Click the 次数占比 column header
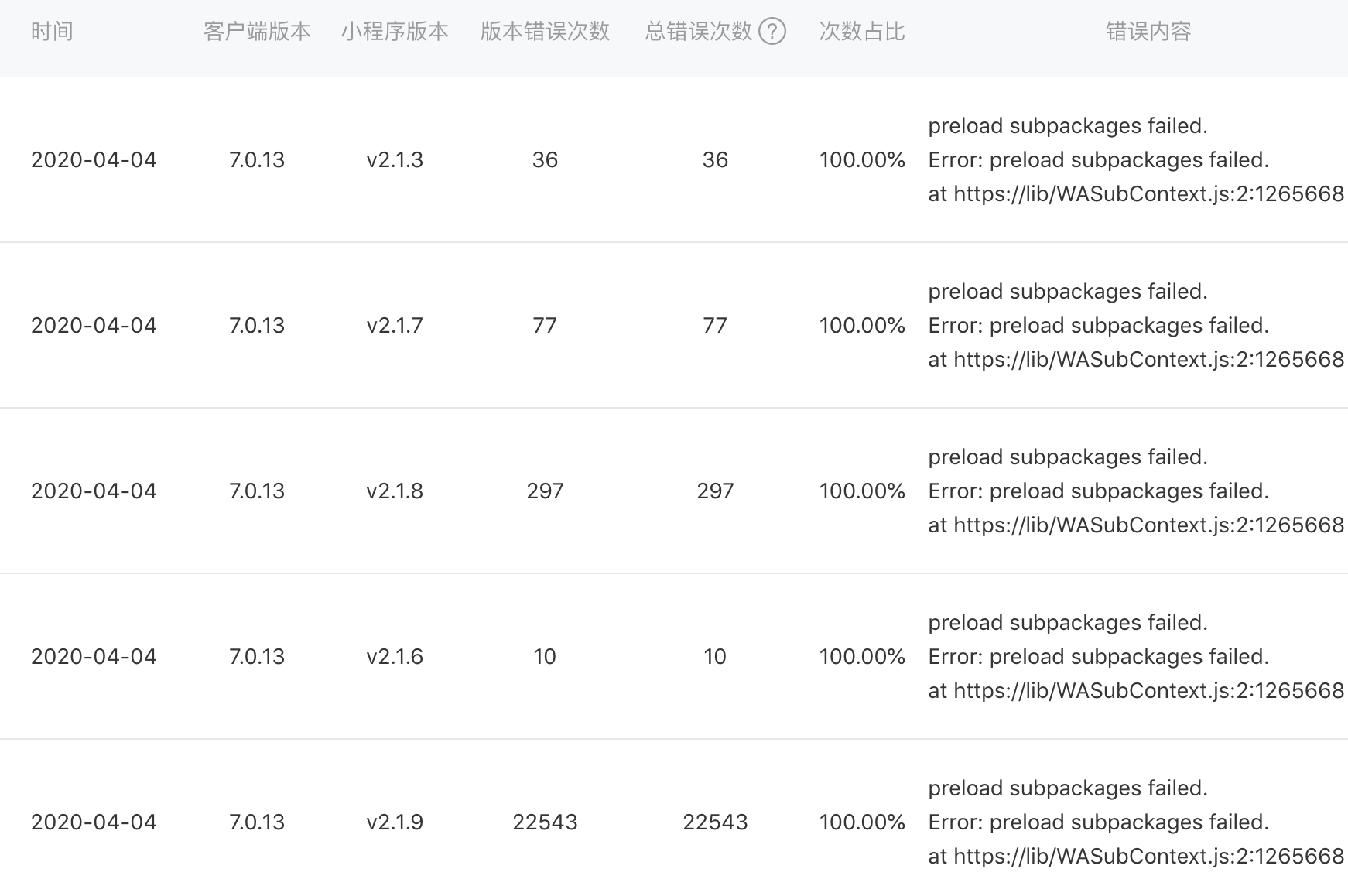 pyautogui.click(x=862, y=32)
